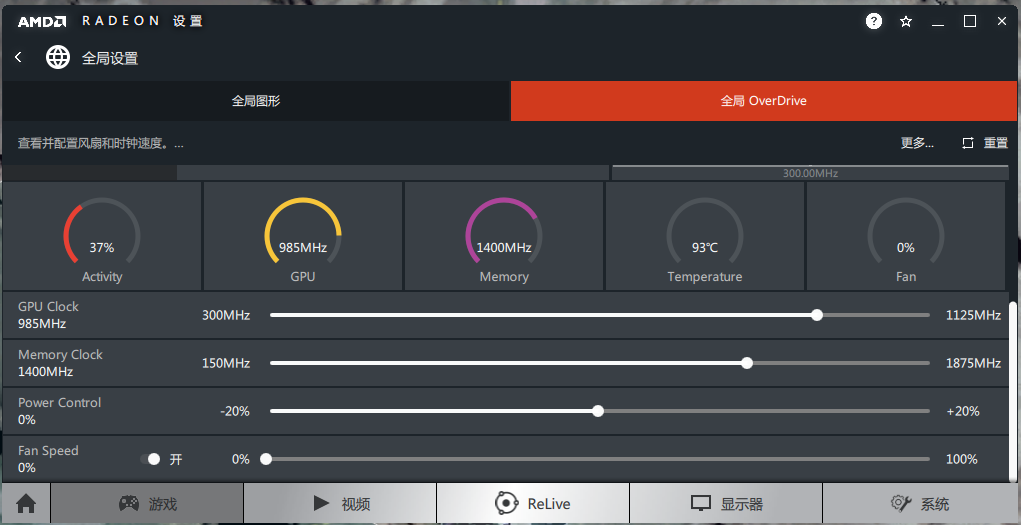Open the 更多... menu

point(917,143)
